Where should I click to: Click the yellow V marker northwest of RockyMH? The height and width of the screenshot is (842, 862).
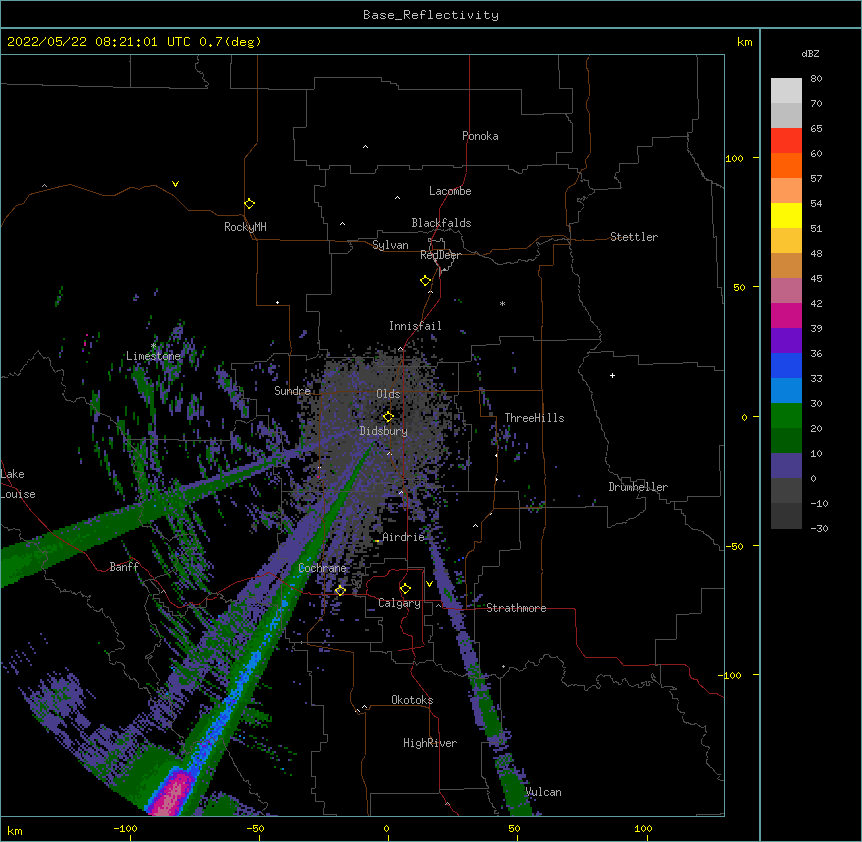[x=175, y=184]
